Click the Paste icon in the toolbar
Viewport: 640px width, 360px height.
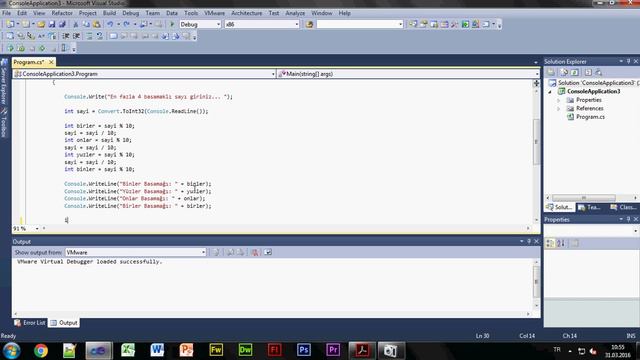tap(97, 24)
